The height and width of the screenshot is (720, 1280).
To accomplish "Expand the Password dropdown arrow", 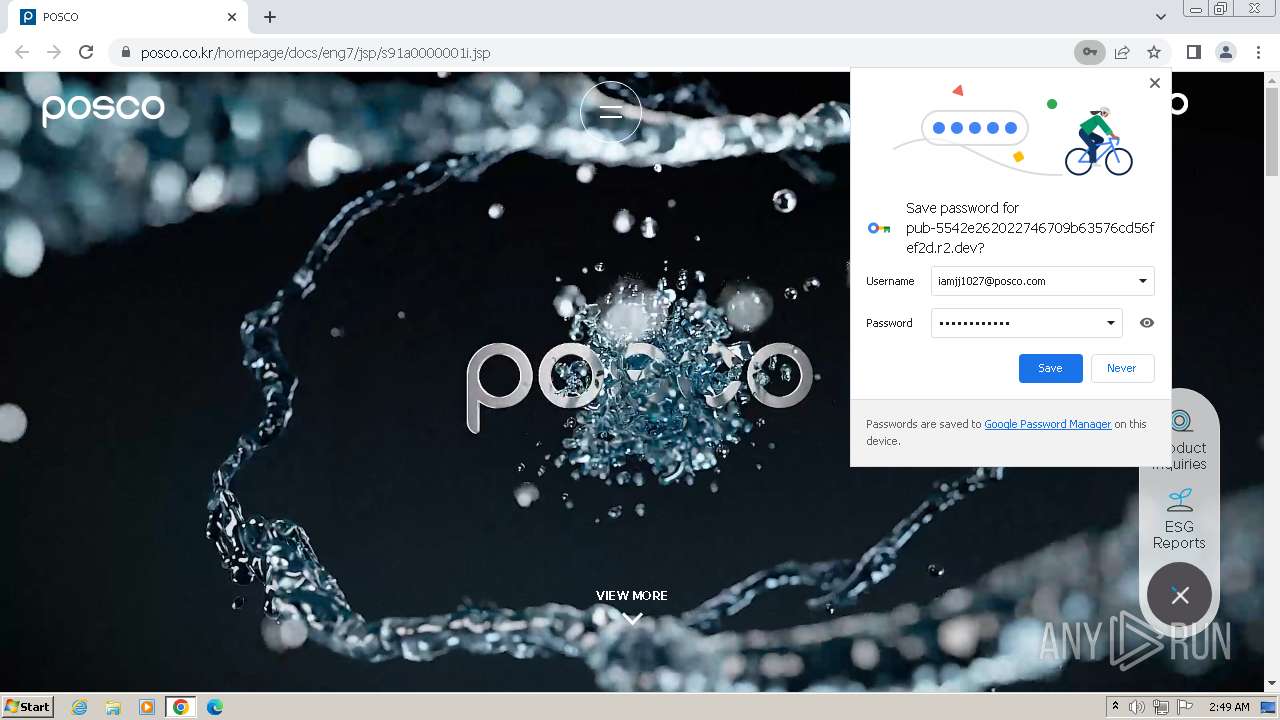I will coord(1110,323).
